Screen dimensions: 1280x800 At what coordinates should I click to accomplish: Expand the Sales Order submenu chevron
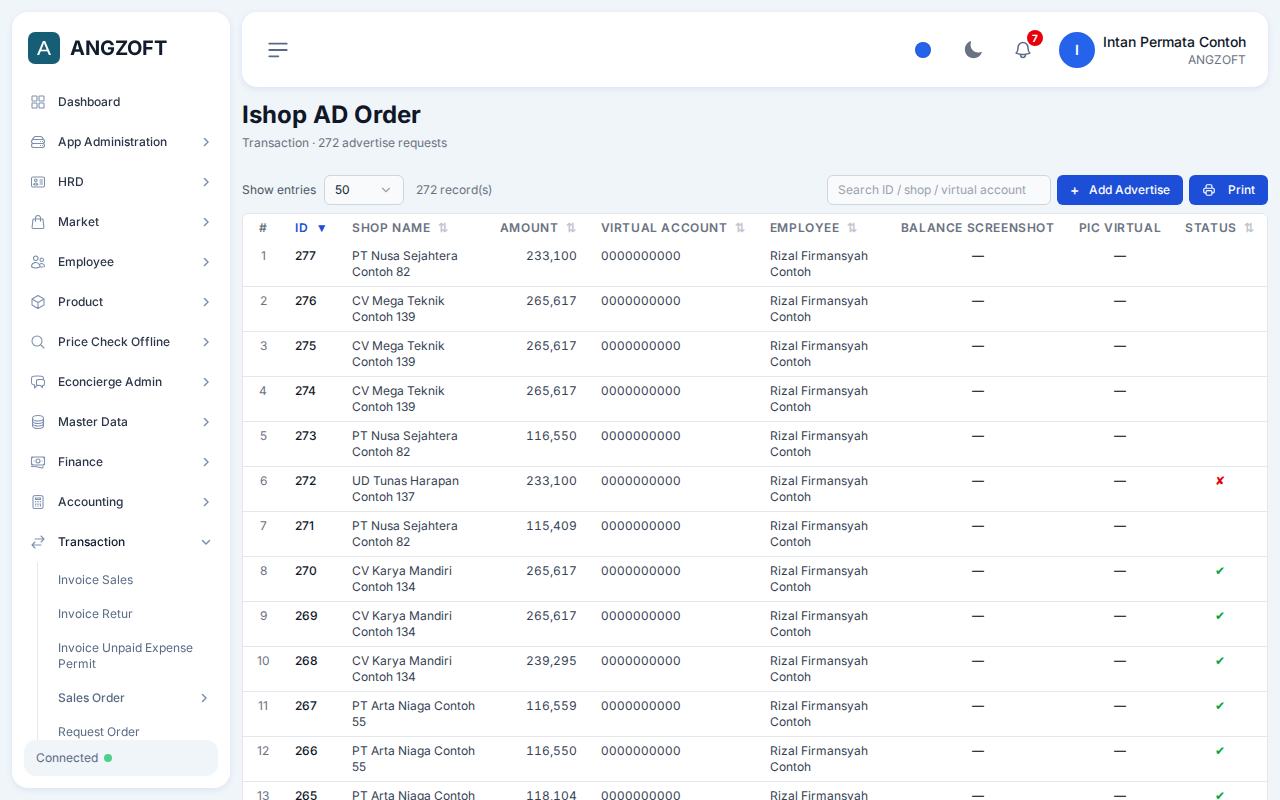pos(204,698)
